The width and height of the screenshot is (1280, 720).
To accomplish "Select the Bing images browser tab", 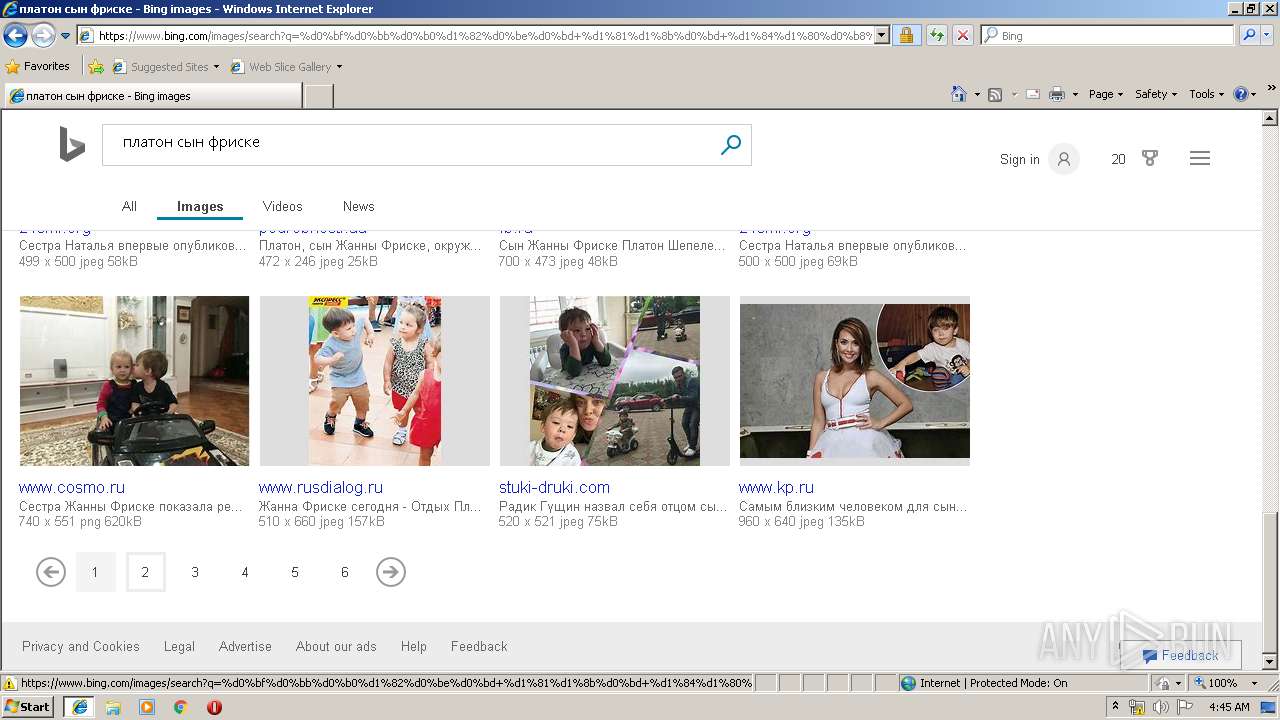I will tap(152, 96).
